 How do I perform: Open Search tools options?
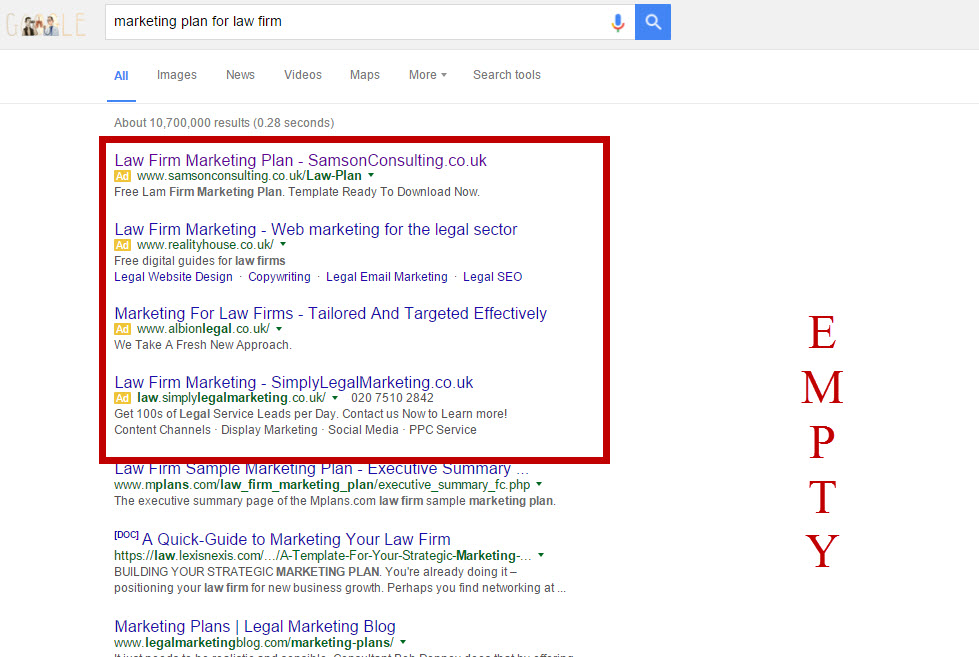[x=507, y=75]
